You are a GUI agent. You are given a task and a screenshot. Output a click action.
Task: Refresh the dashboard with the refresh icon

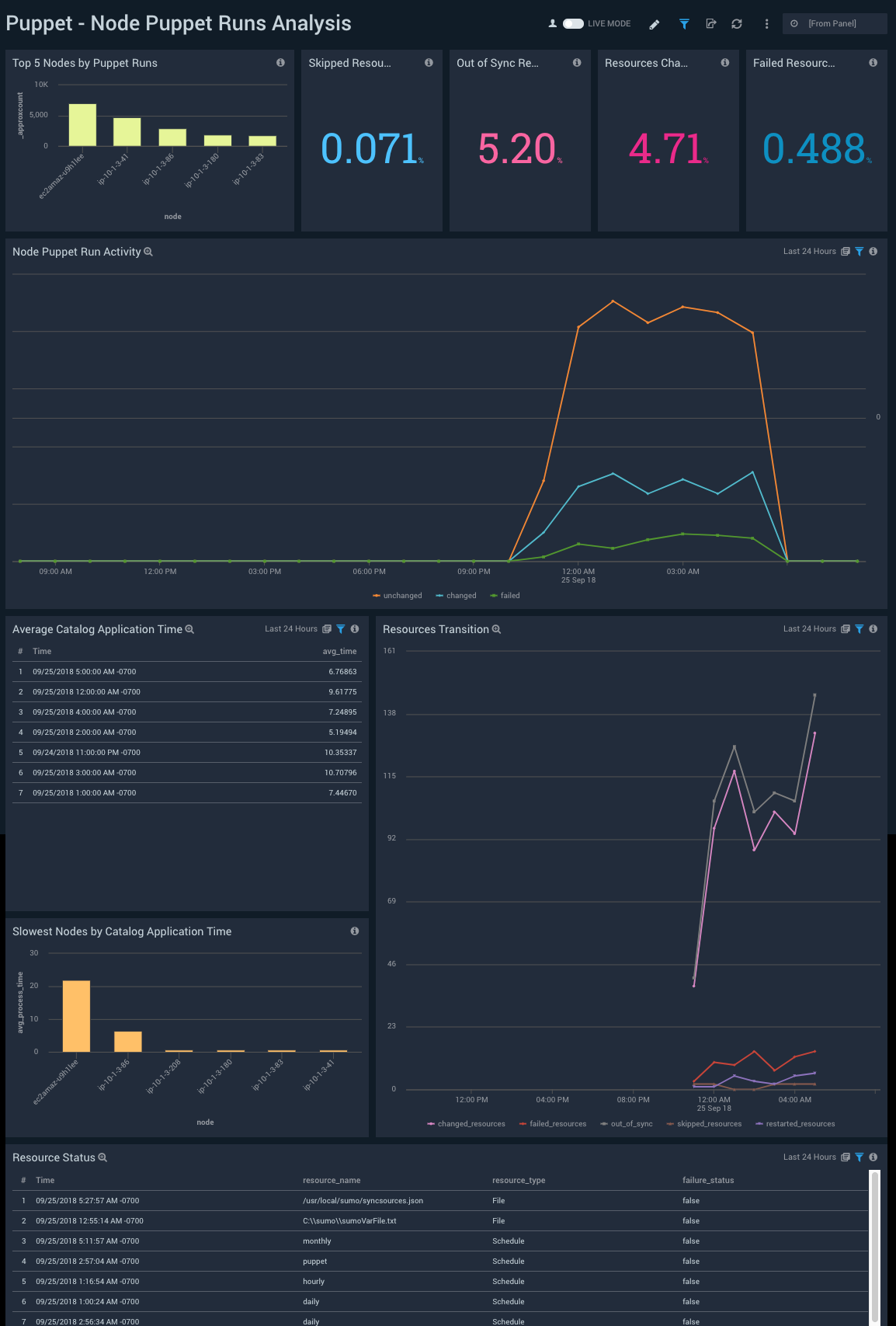click(x=737, y=24)
